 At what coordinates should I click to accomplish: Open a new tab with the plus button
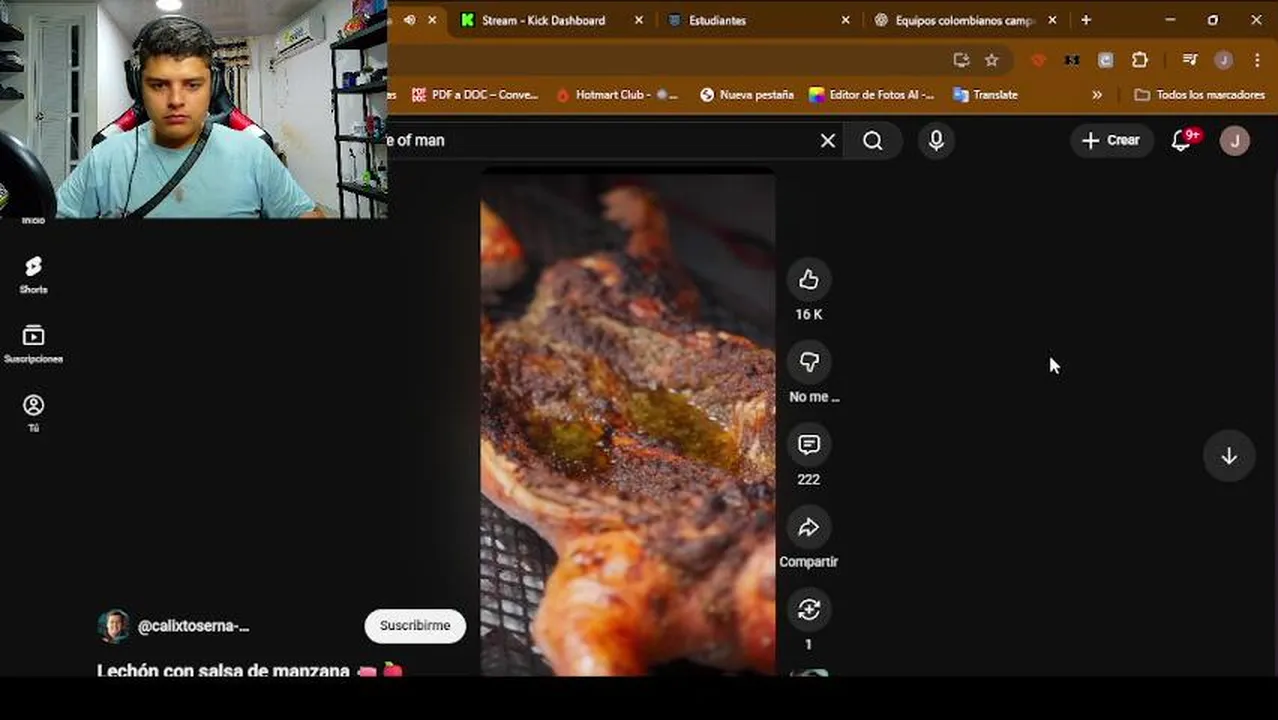tap(1086, 20)
